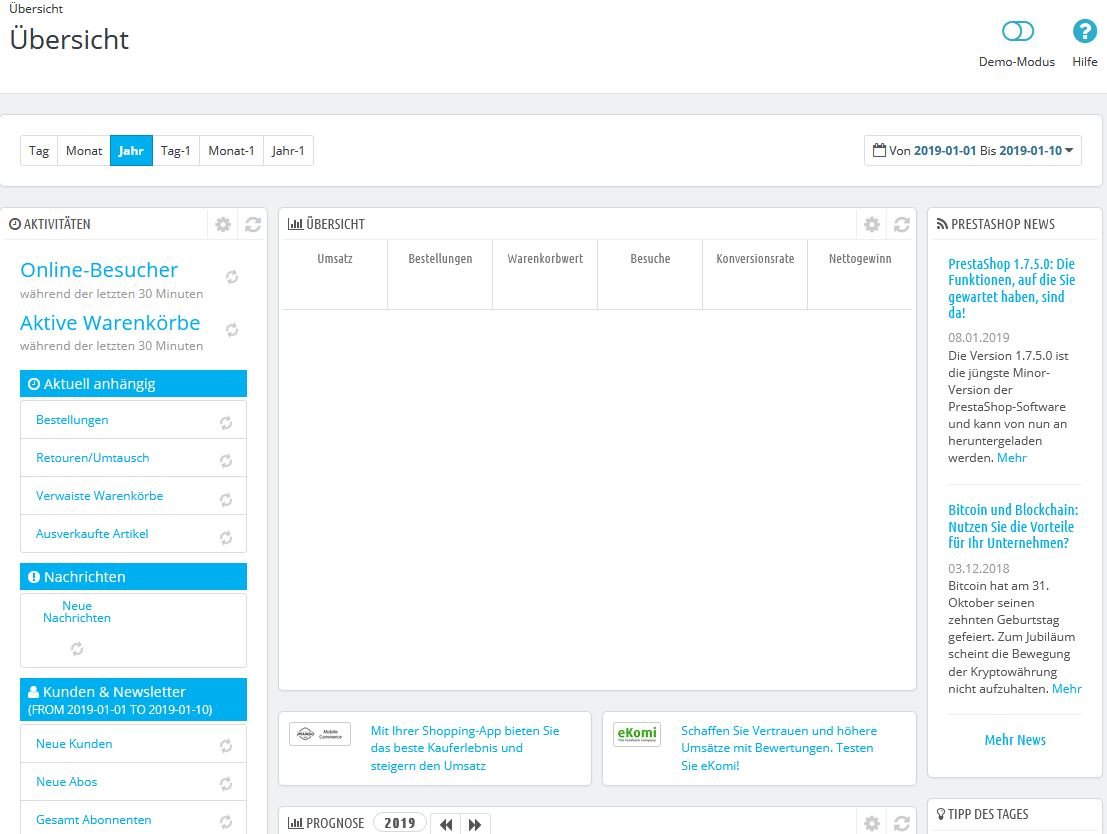The height and width of the screenshot is (834, 1107).
Task: Open the Shopping-App promotion link
Action: pyautogui.click(x=465, y=748)
